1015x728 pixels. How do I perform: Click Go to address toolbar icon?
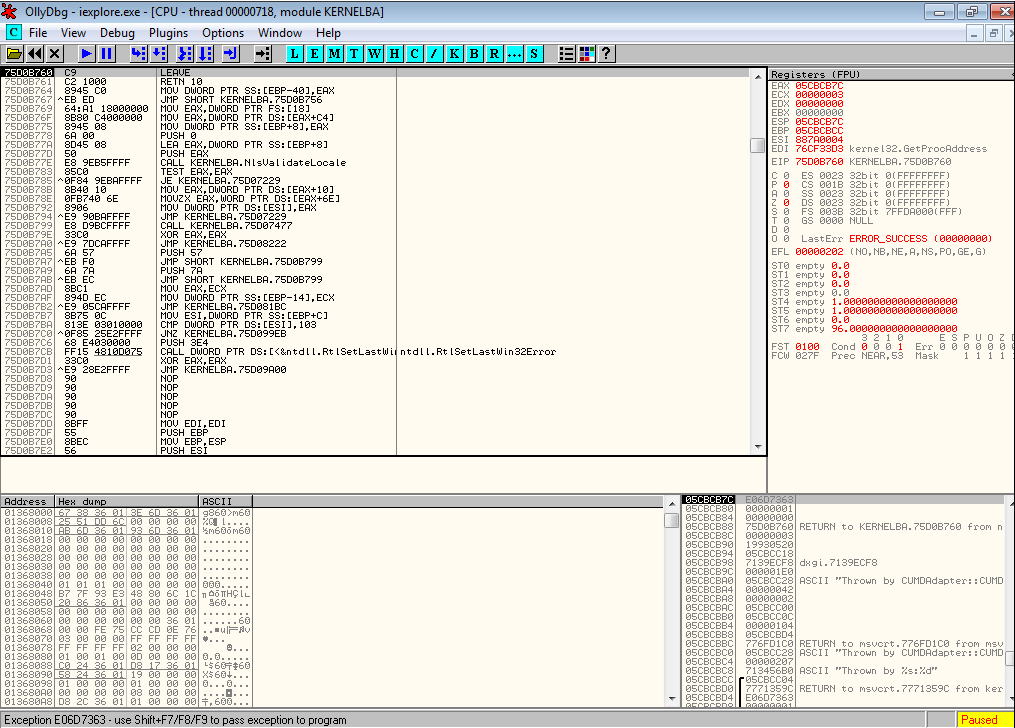click(x=262, y=54)
